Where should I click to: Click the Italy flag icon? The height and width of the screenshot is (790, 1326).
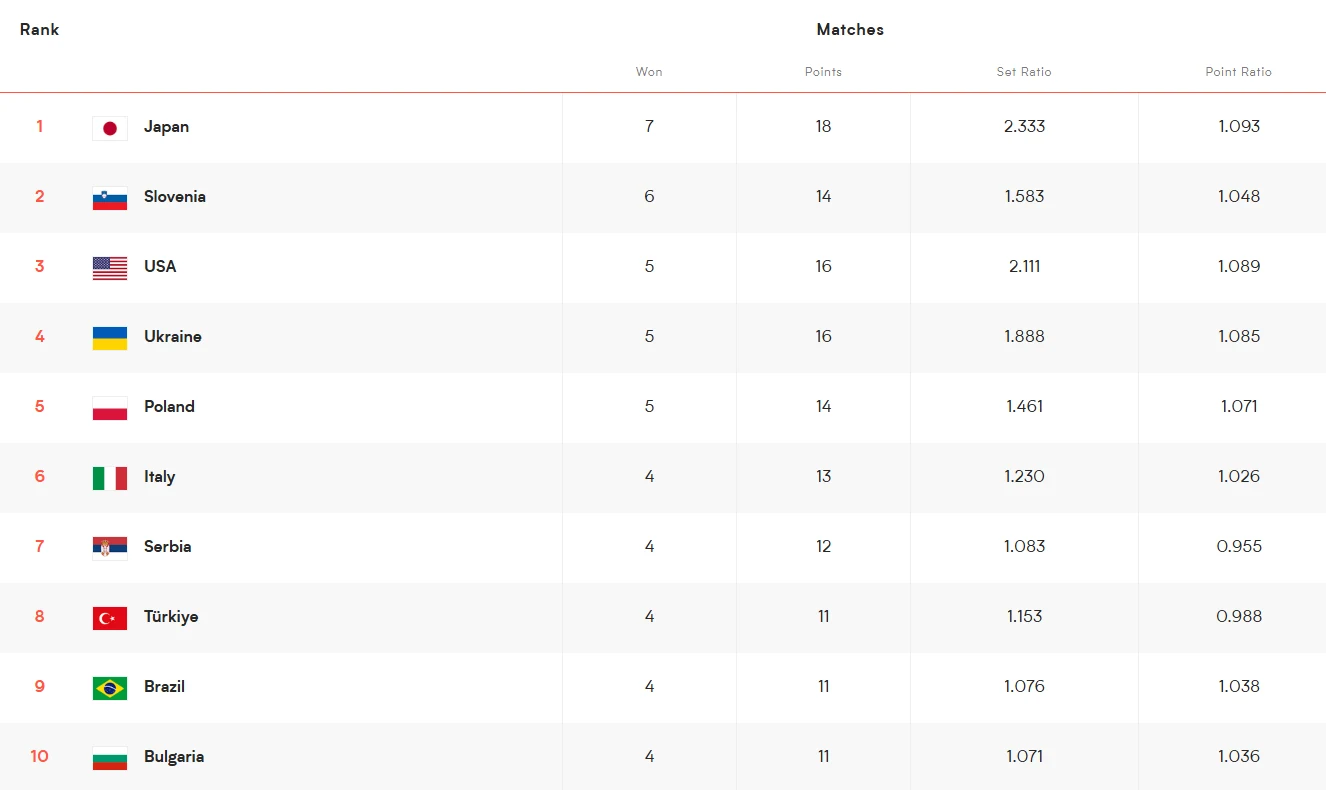[x=110, y=478]
